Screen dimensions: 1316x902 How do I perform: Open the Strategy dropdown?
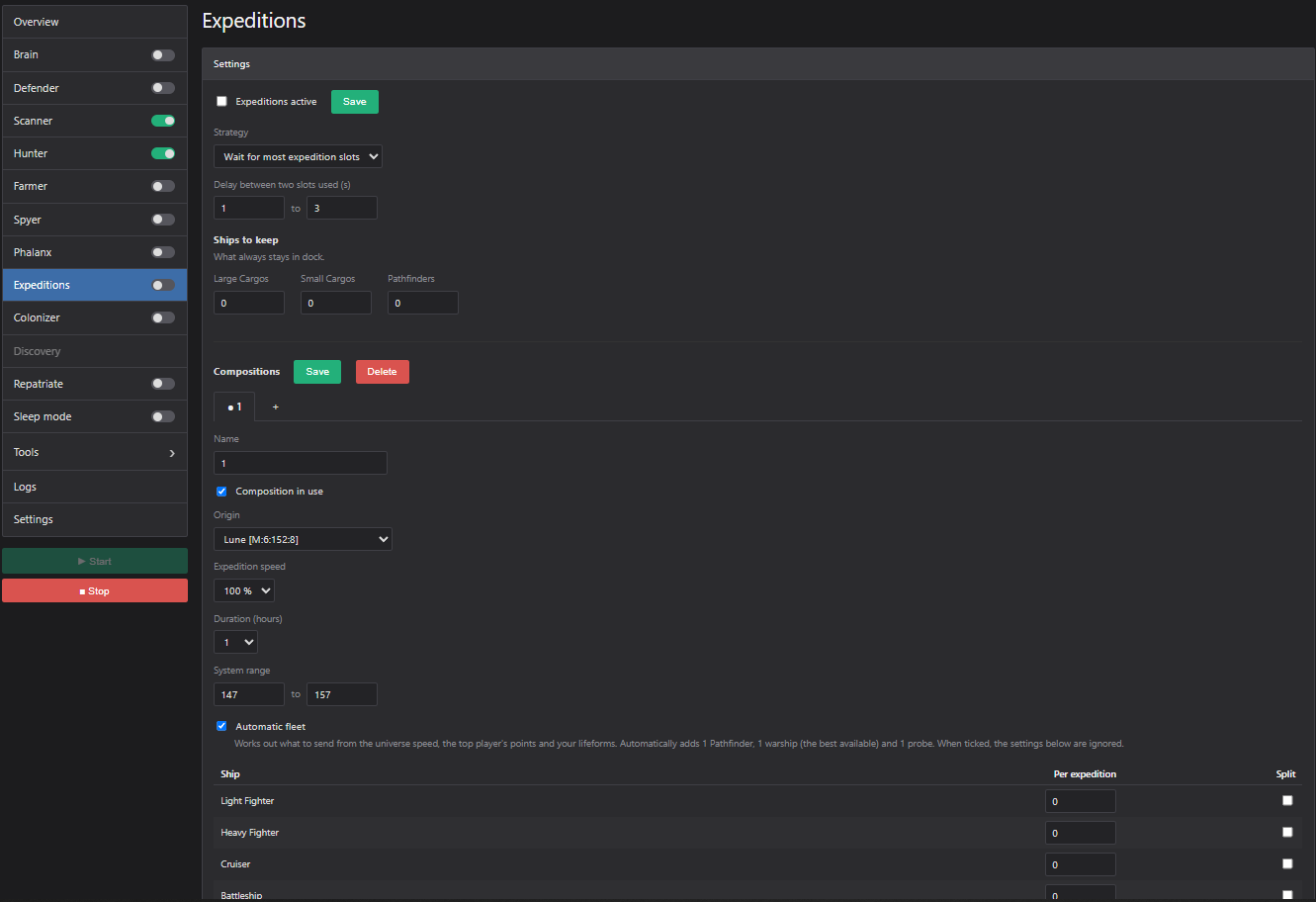point(298,156)
